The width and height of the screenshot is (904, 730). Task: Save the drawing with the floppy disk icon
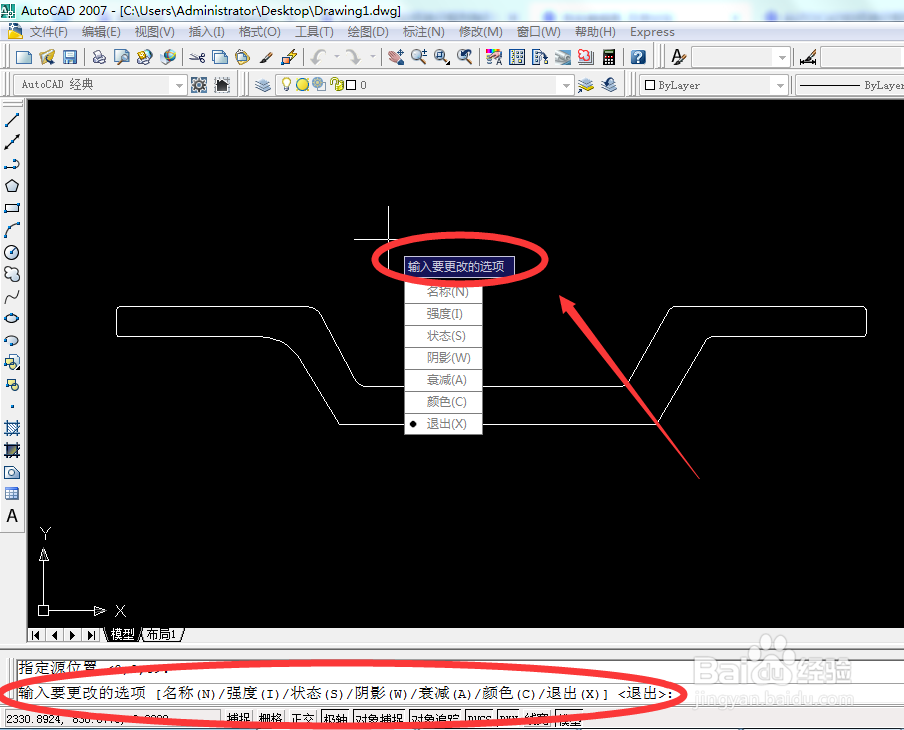point(70,57)
